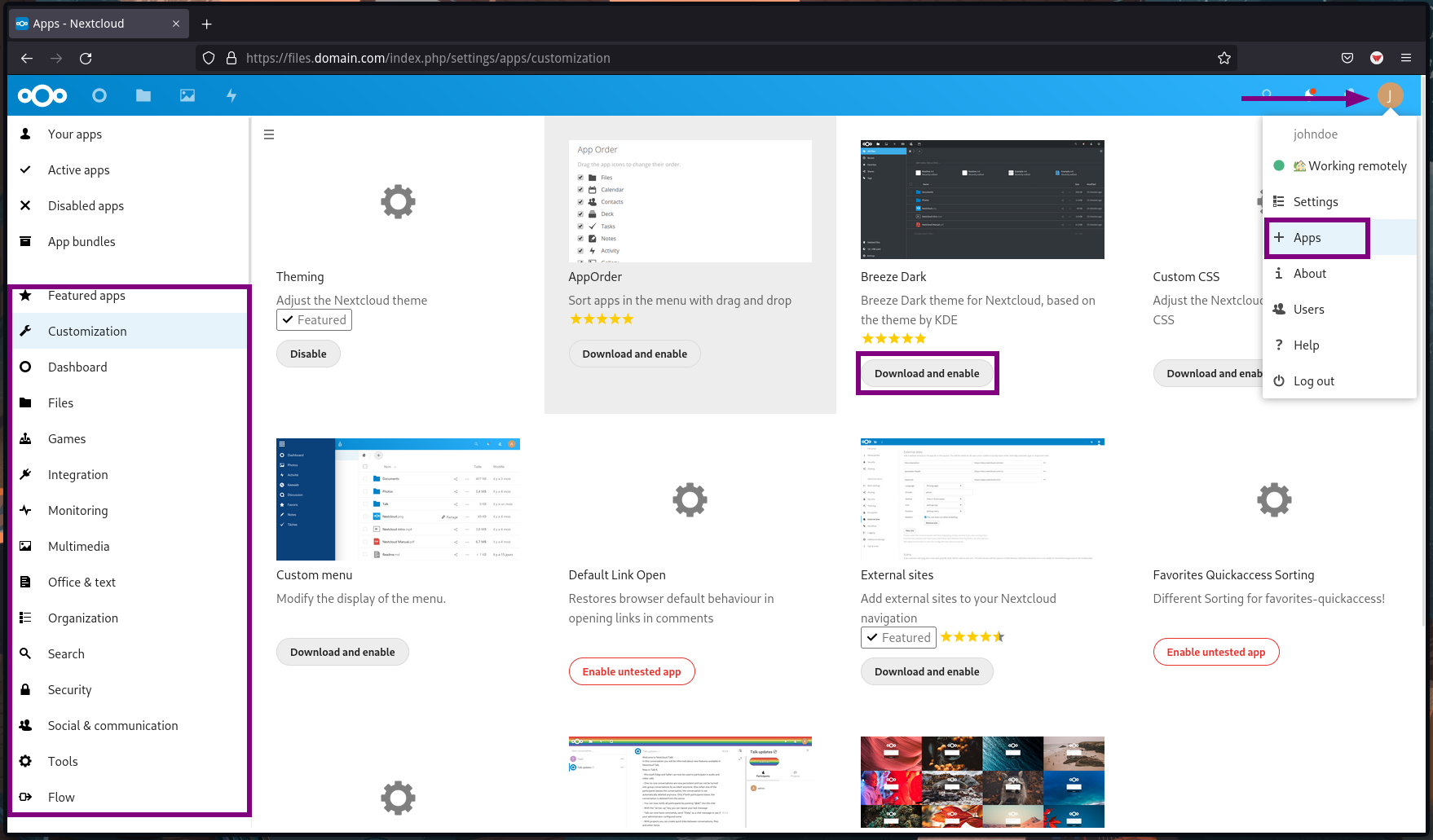Open App bundles category
The image size is (1433, 840).
[x=127, y=242]
